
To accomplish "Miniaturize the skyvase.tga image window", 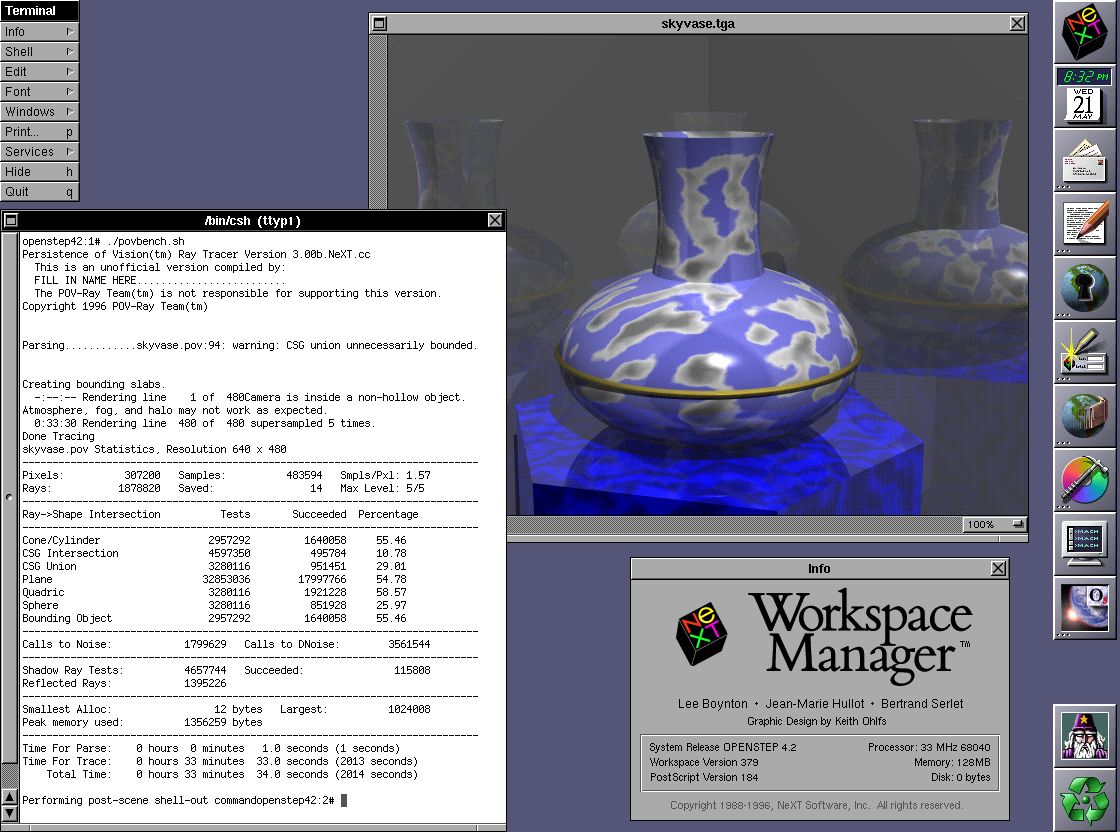I will click(x=378, y=23).
